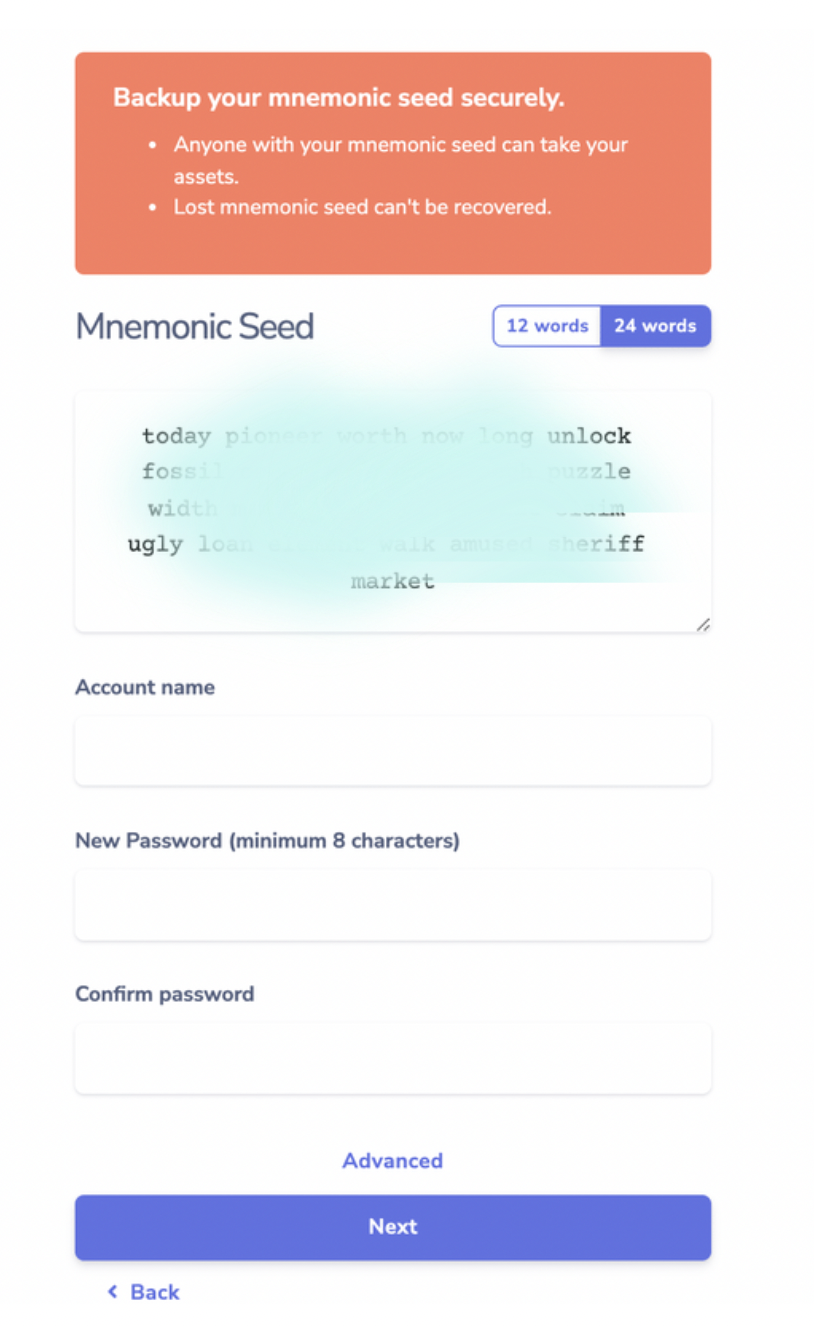This screenshot has width=814, height=1326.
Task: Focus the Account name input field
Action: pos(392,750)
